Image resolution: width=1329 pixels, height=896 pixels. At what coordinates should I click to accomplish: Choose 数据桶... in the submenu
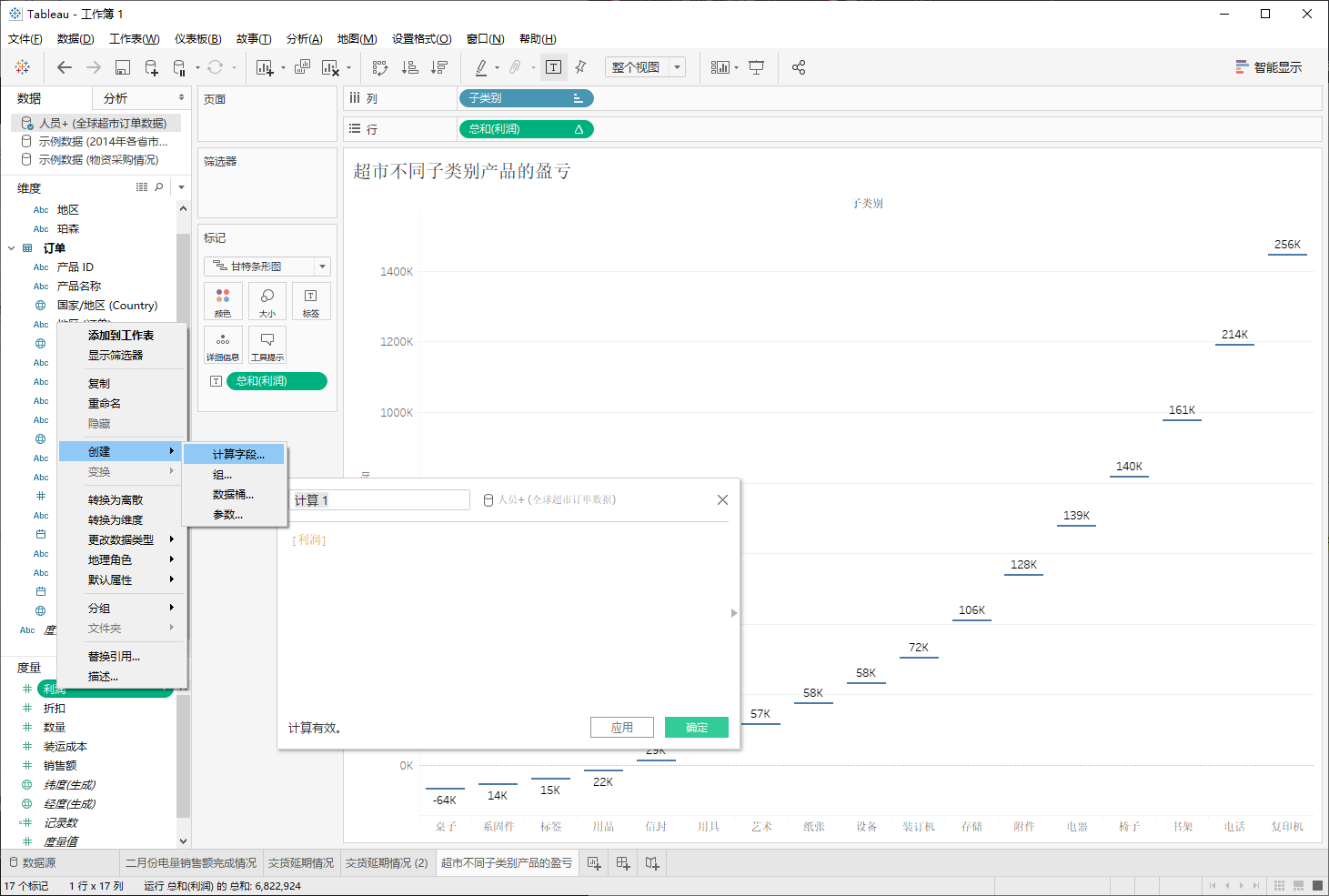click(233, 495)
